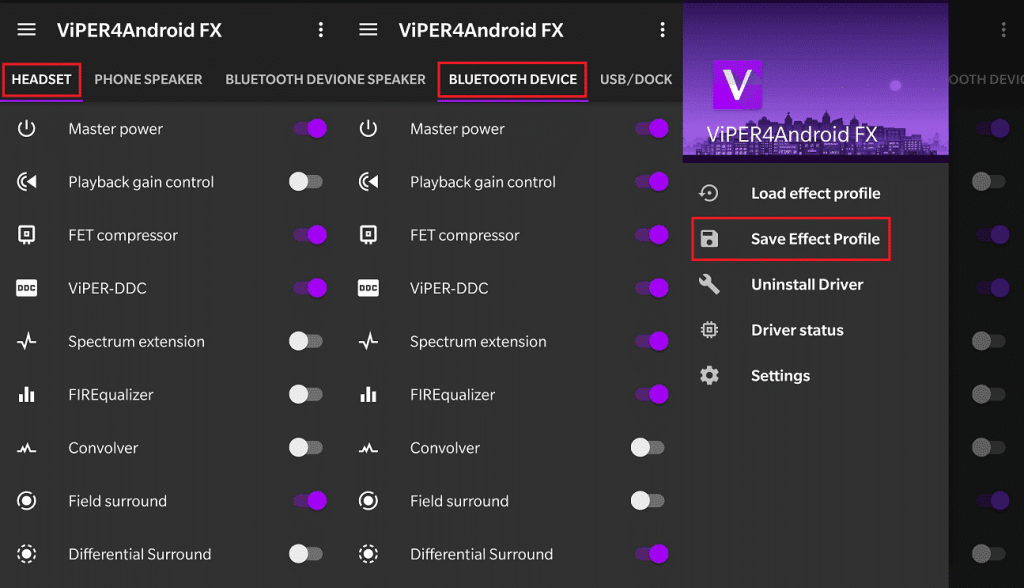This screenshot has width=1024, height=588.
Task: Turn on Spectrum extension in the Headset panel
Action: pyautogui.click(x=306, y=342)
